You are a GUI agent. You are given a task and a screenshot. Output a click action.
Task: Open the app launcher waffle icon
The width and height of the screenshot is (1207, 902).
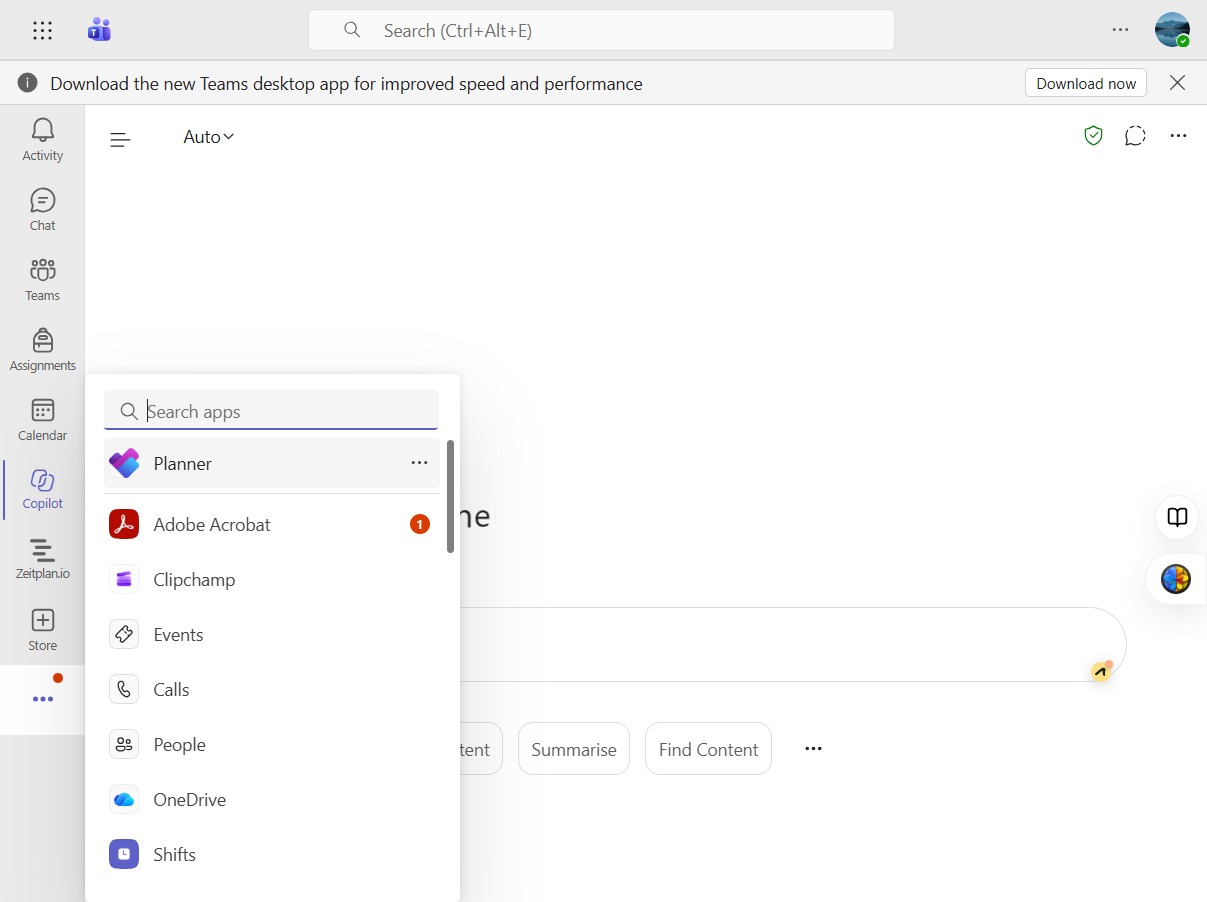(42, 30)
